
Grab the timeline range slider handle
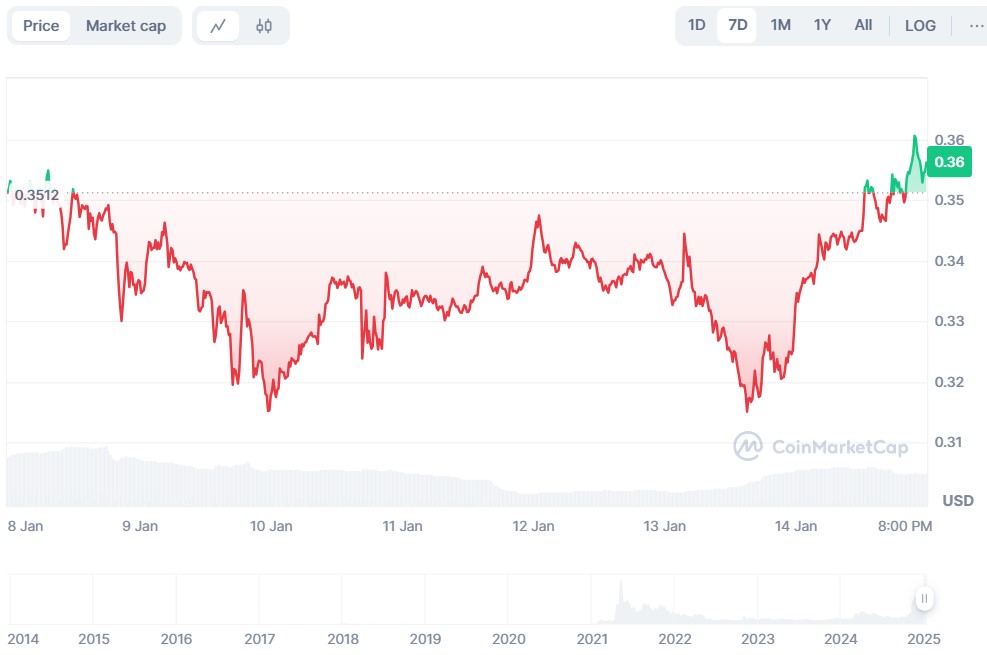[925, 599]
